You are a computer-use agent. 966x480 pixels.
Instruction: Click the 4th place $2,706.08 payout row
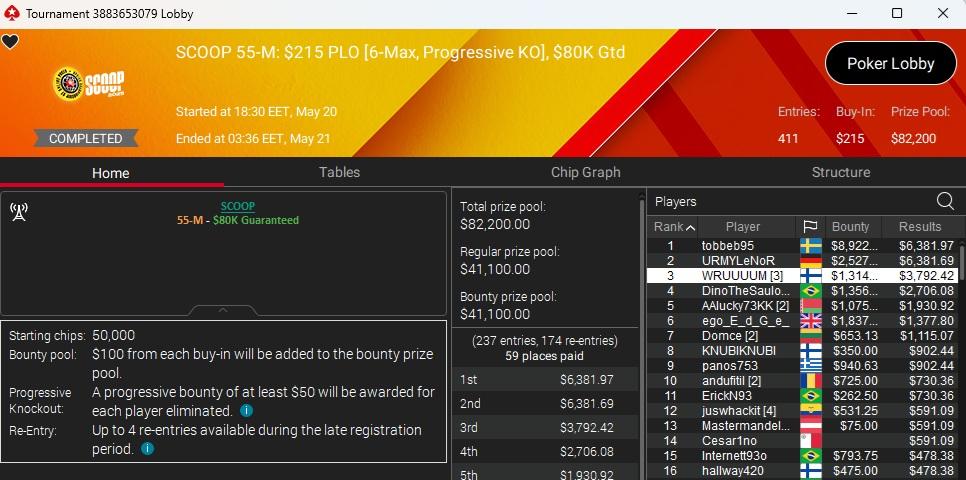[545, 452]
